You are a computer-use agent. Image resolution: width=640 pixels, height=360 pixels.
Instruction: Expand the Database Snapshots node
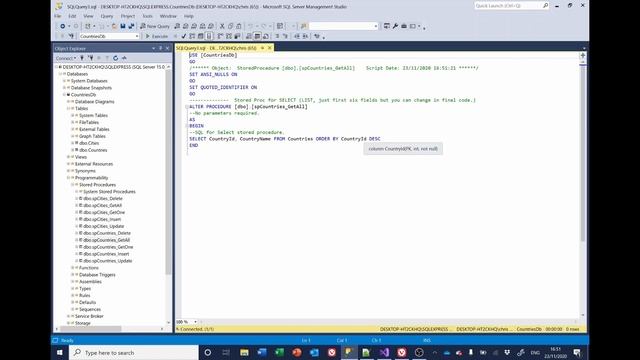(x=64, y=88)
